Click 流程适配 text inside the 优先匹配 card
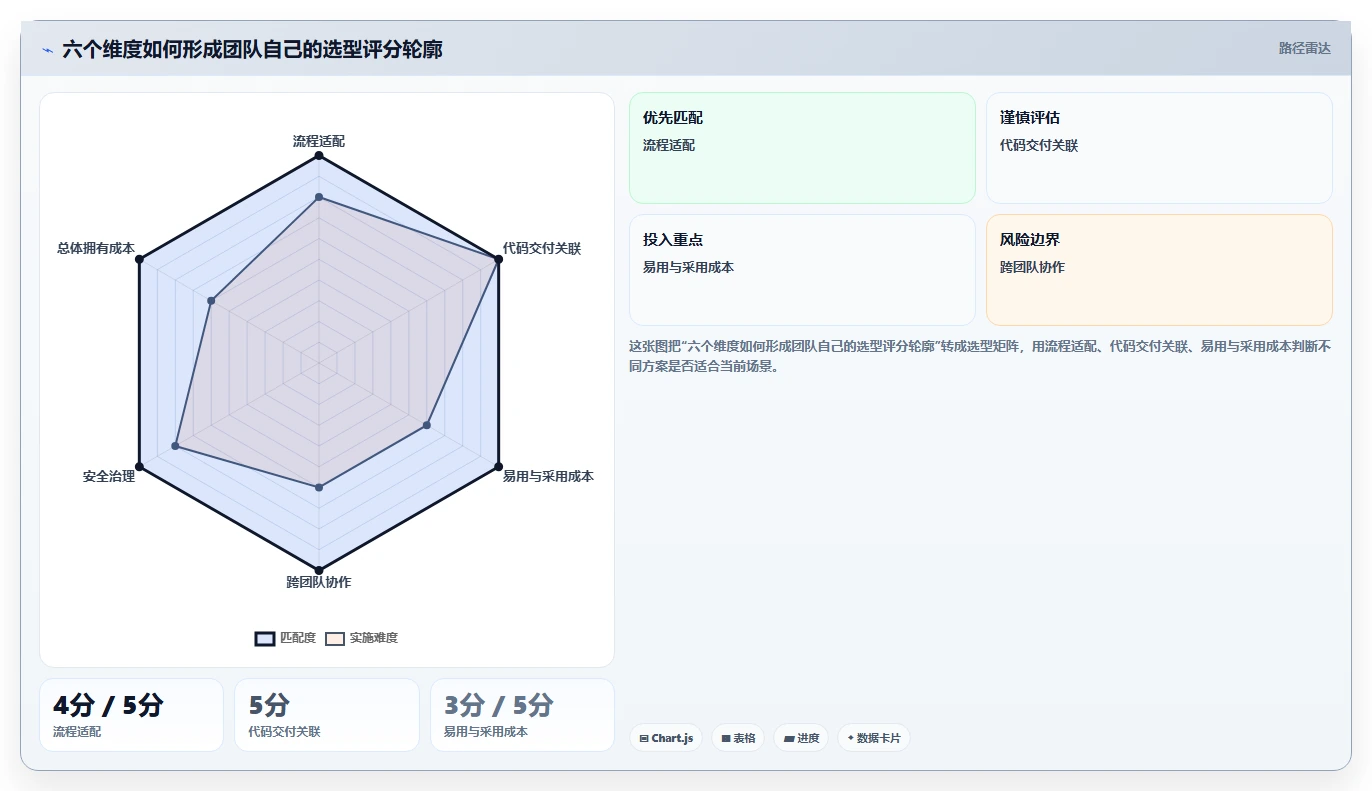The width and height of the screenshot is (1372, 791). 669,145
